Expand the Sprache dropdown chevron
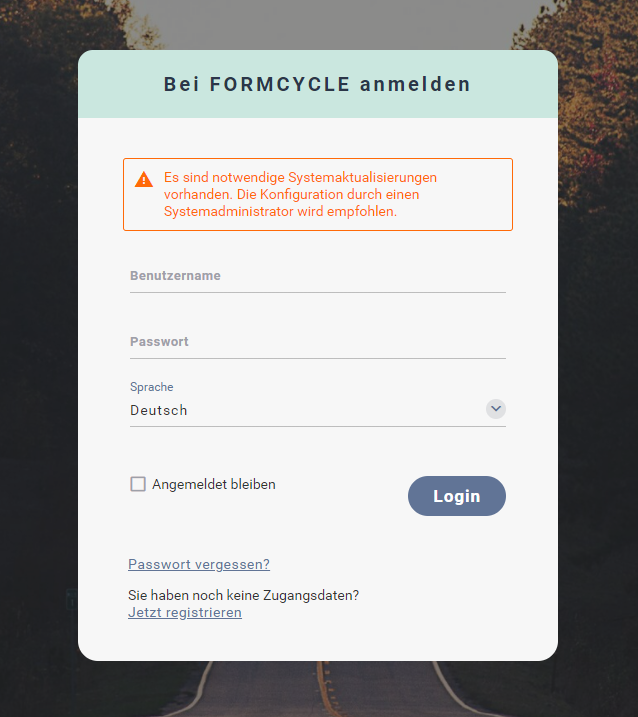The height and width of the screenshot is (717, 638). (496, 409)
